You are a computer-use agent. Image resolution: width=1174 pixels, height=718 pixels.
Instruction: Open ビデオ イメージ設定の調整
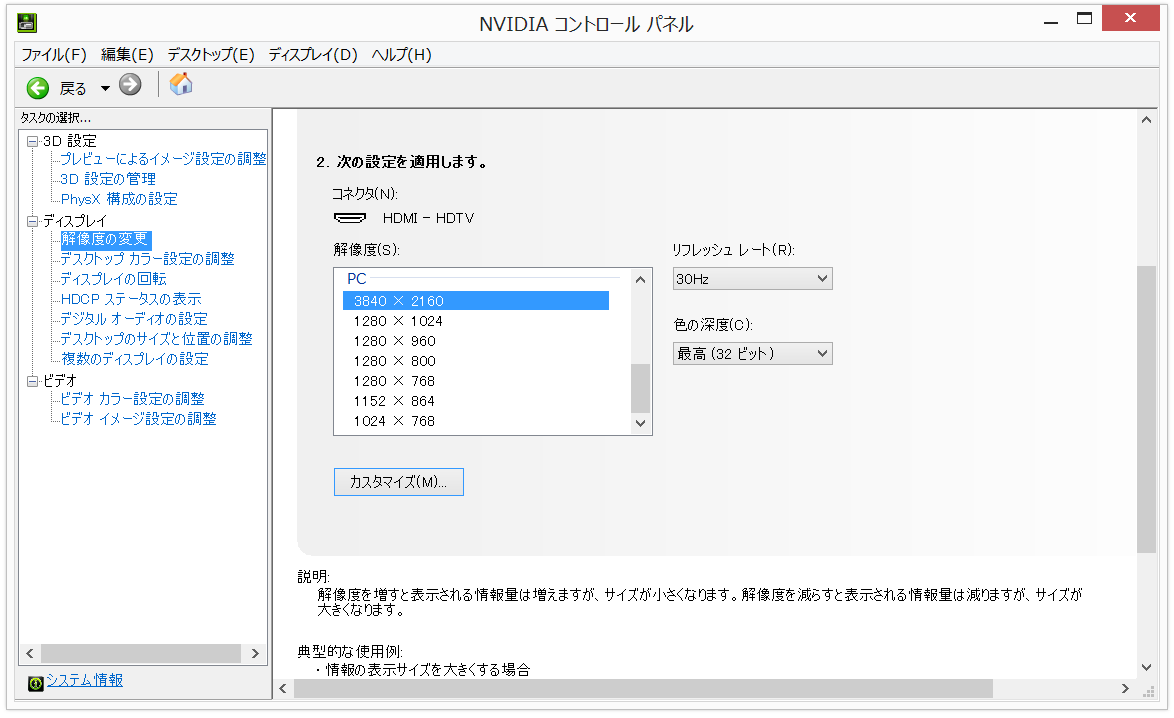coord(139,419)
